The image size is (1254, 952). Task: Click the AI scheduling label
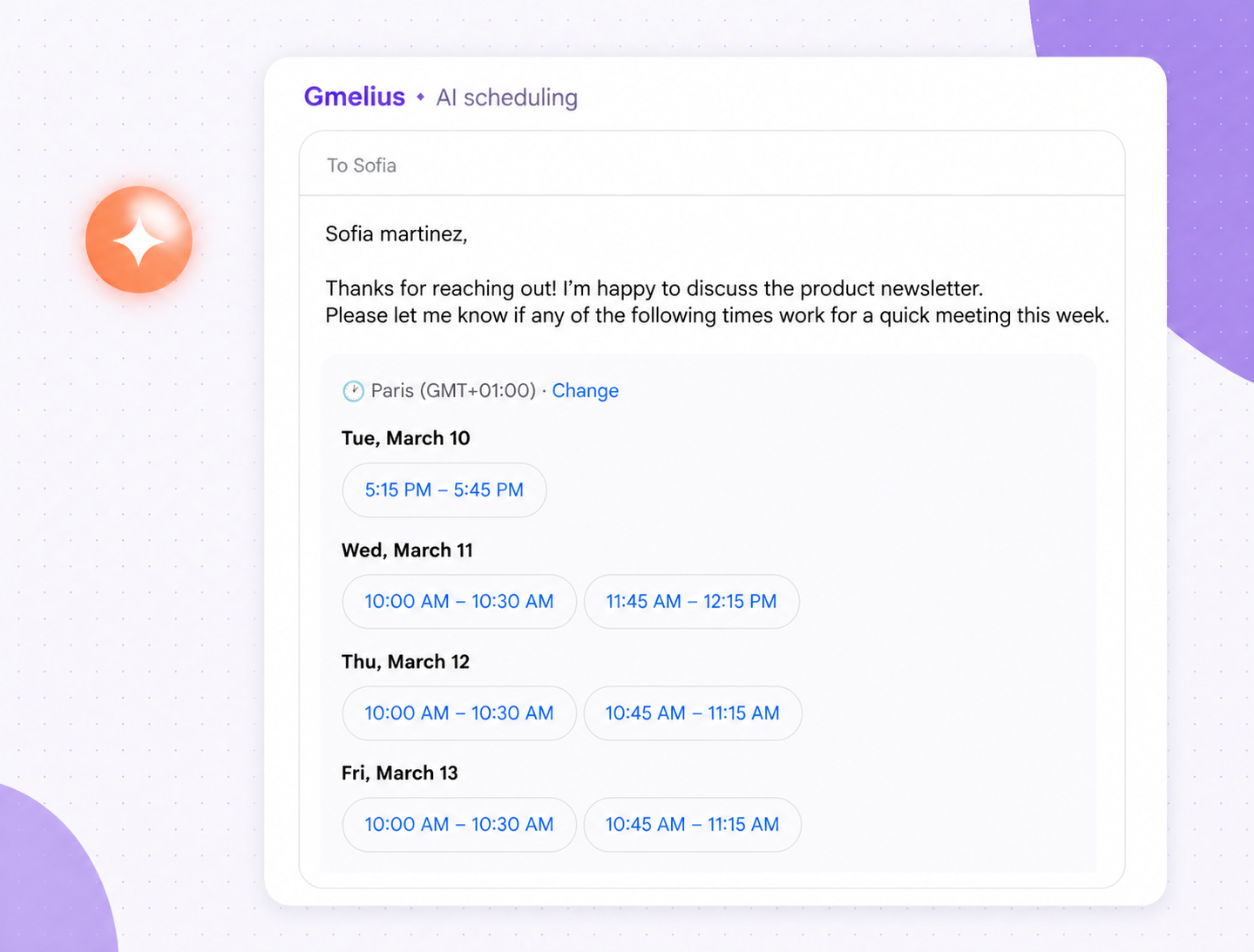507,98
